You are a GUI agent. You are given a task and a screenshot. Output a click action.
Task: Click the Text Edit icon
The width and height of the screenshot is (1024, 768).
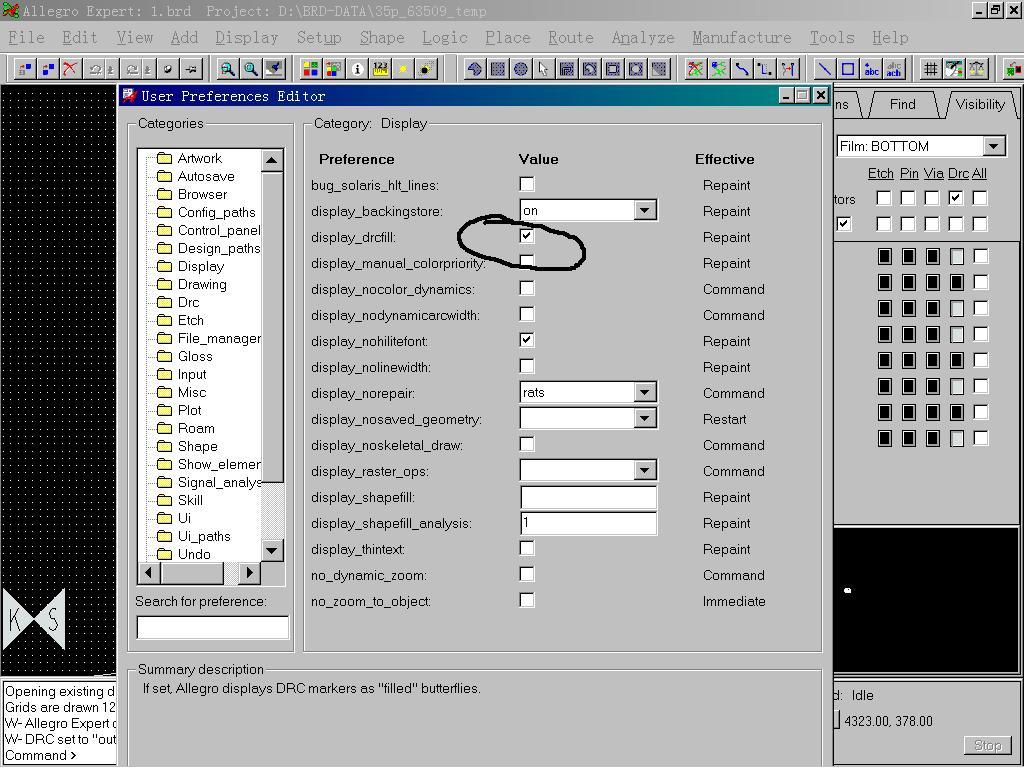point(894,69)
